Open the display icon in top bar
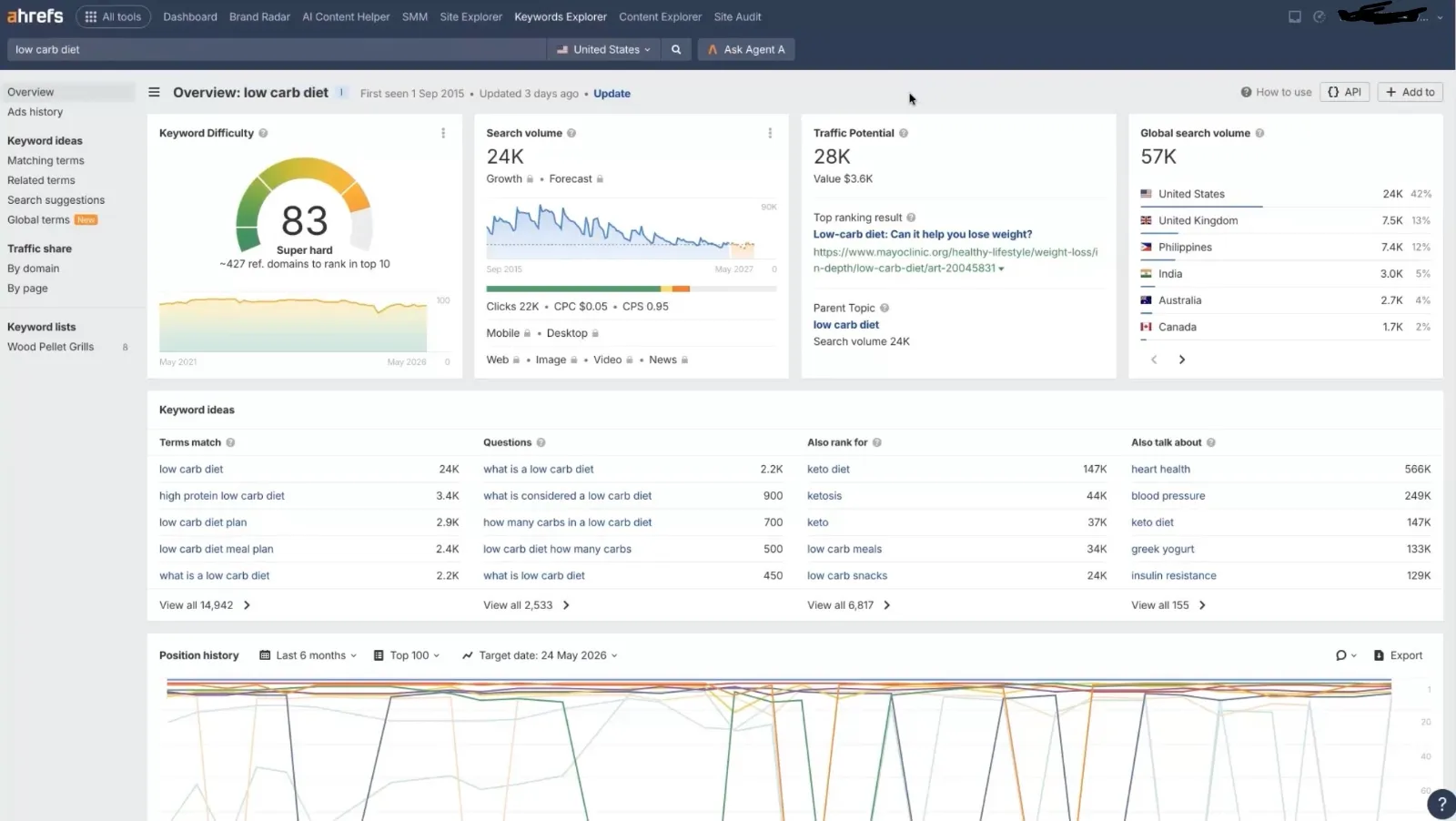The height and width of the screenshot is (821, 1456). (x=1295, y=16)
